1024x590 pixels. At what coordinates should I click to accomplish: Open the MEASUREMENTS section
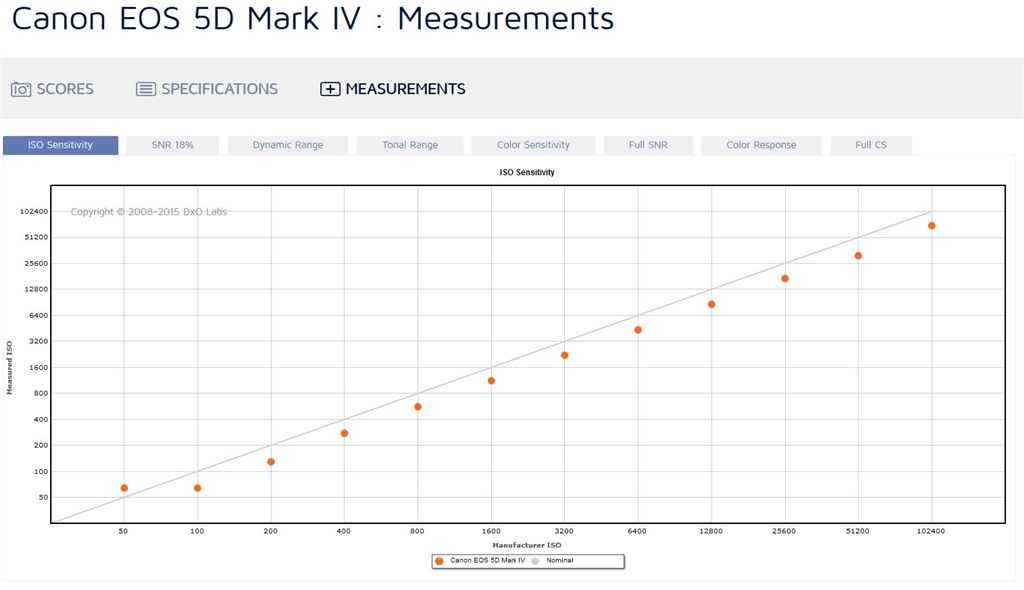coord(392,89)
